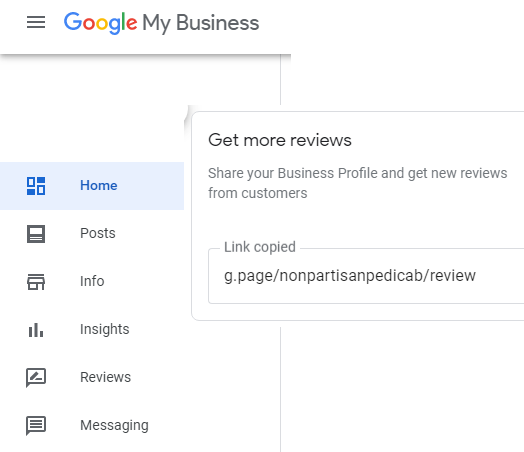Click the Posts sidebar icon

36,234
